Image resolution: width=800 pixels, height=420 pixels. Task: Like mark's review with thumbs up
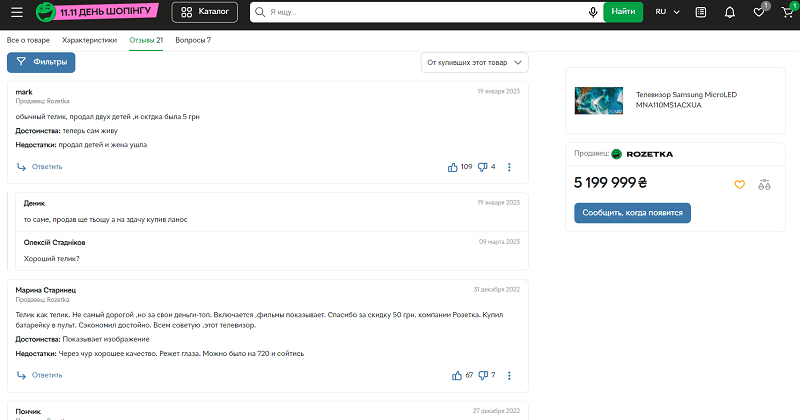pyautogui.click(x=453, y=167)
